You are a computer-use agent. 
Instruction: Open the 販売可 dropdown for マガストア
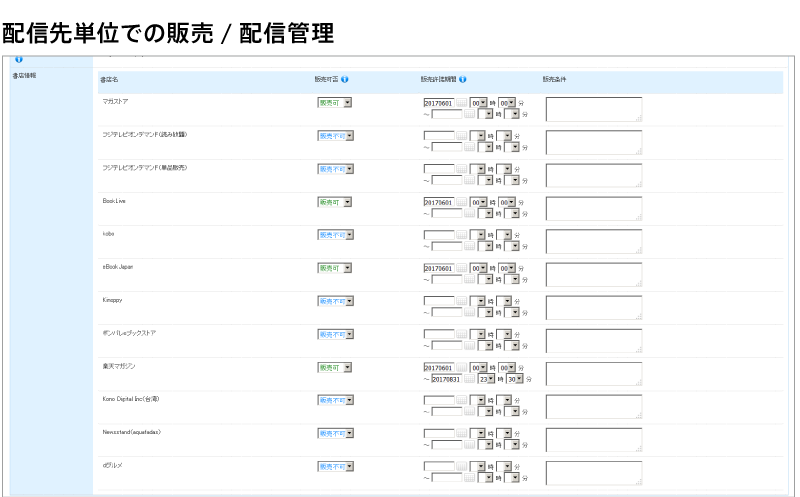click(x=334, y=102)
